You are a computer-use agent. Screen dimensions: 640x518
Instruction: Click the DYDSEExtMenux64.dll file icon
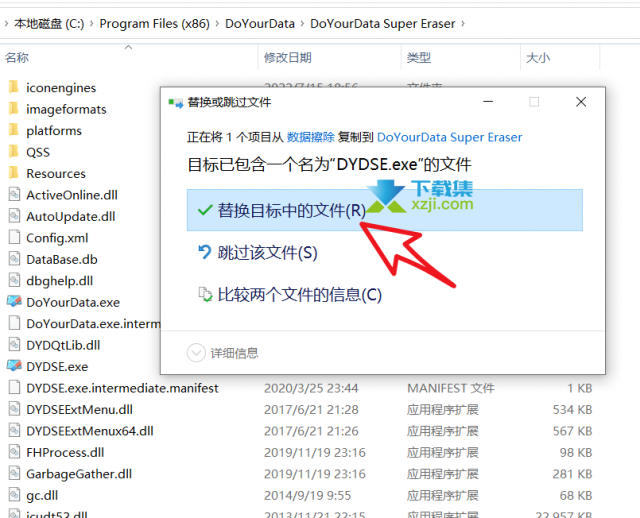[14, 430]
